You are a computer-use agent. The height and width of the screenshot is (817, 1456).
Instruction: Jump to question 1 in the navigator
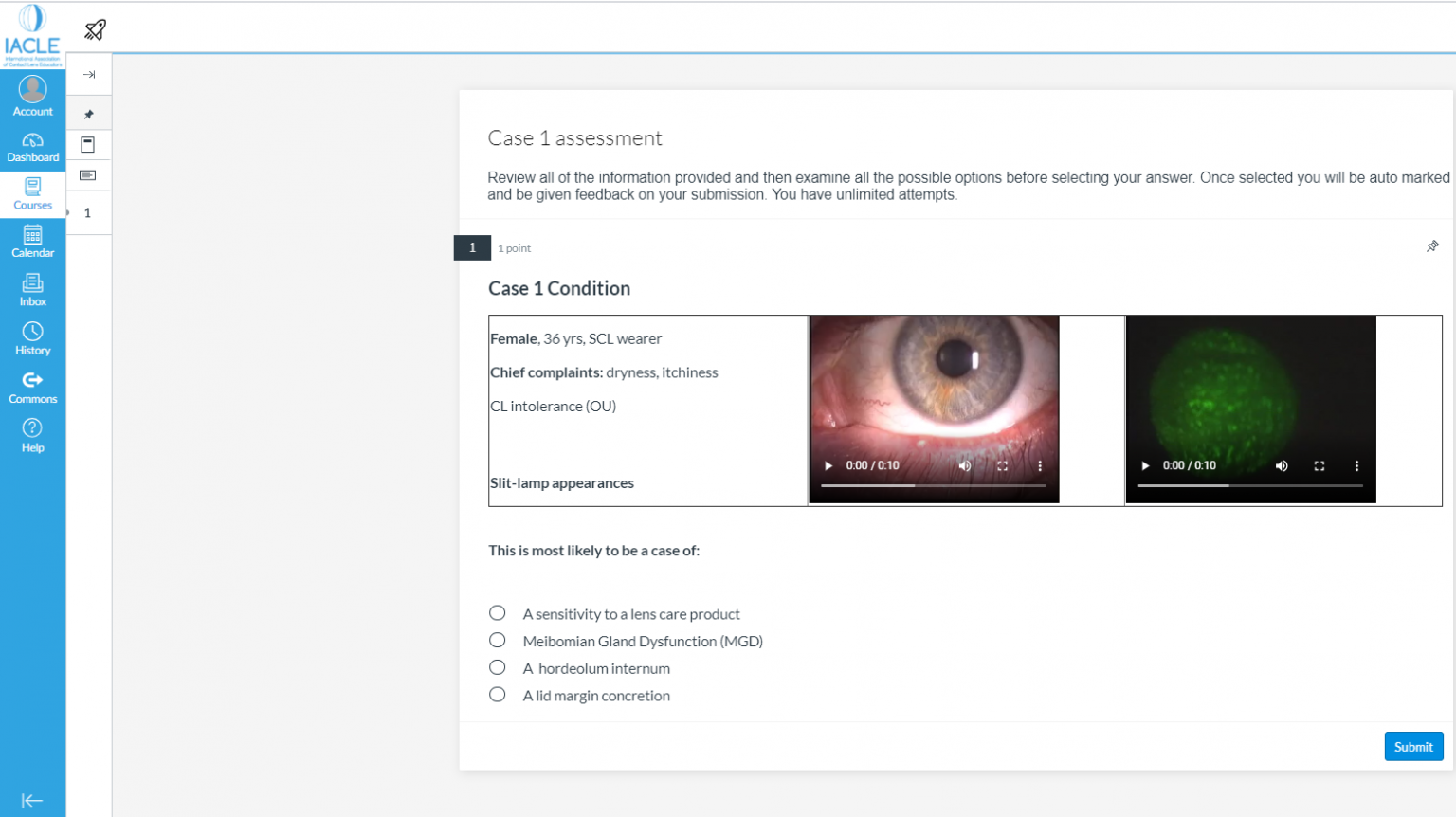click(88, 212)
